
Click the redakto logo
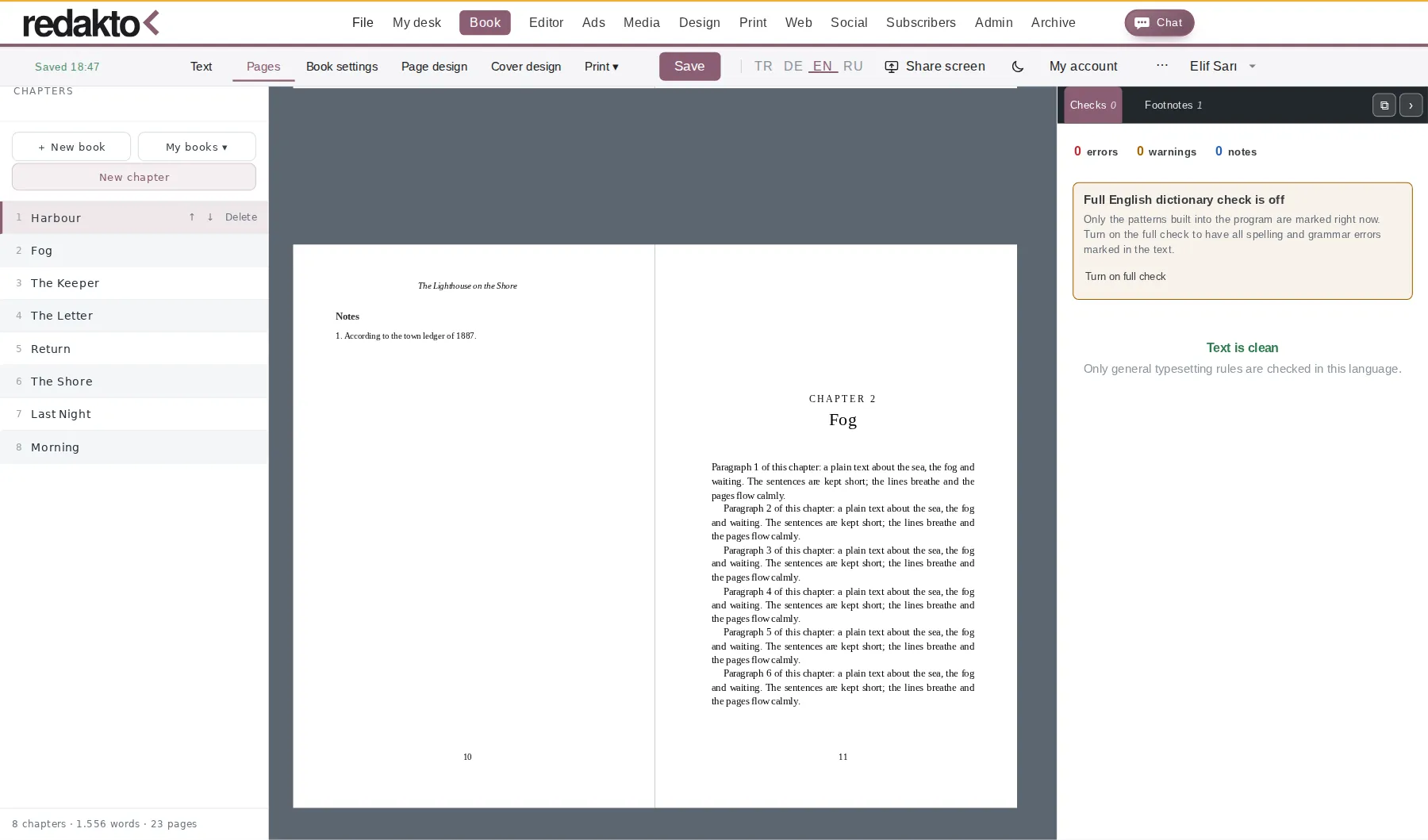pos(91,23)
